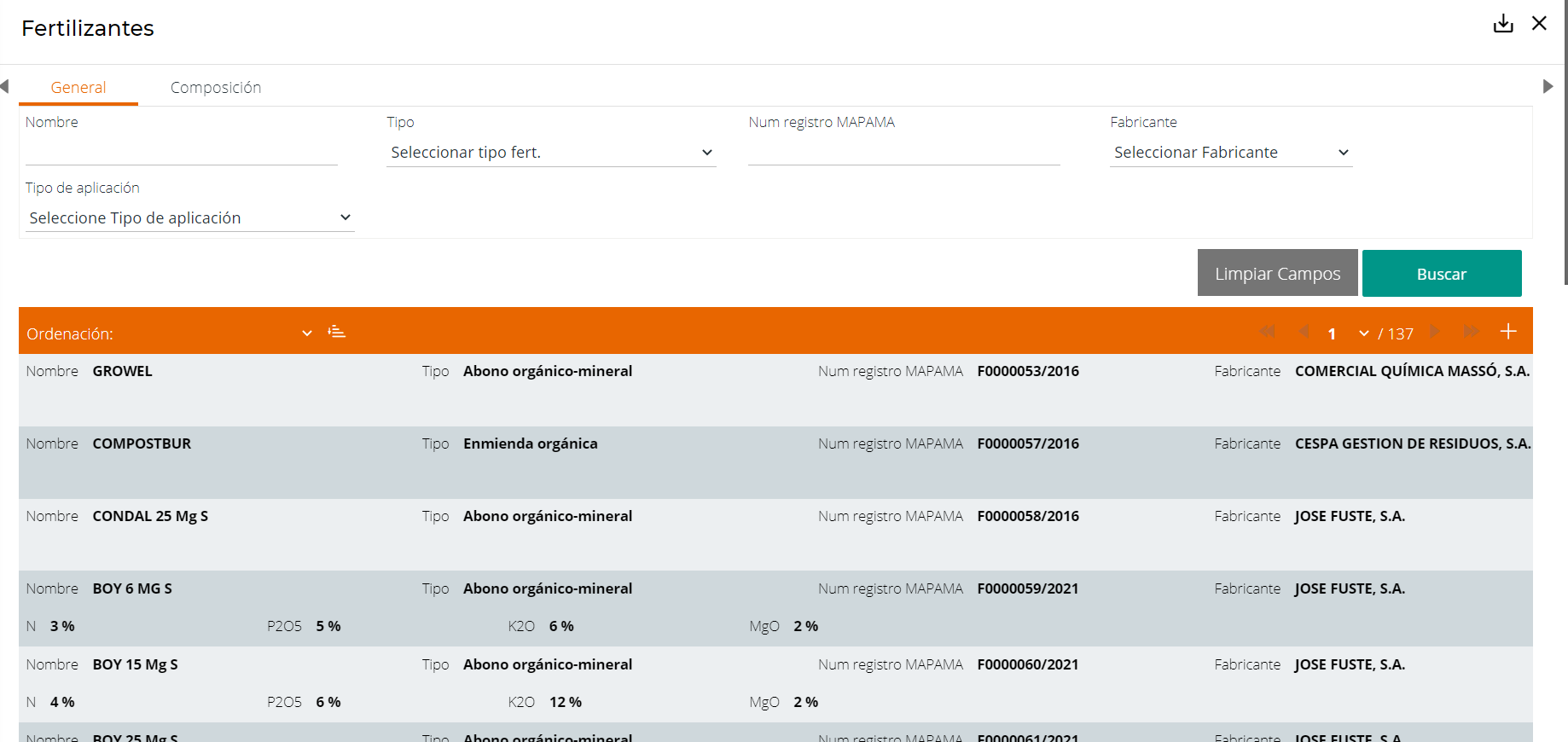Click the Limpiar Campos button
Image resolution: width=1568 pixels, height=742 pixels.
pyautogui.click(x=1277, y=274)
